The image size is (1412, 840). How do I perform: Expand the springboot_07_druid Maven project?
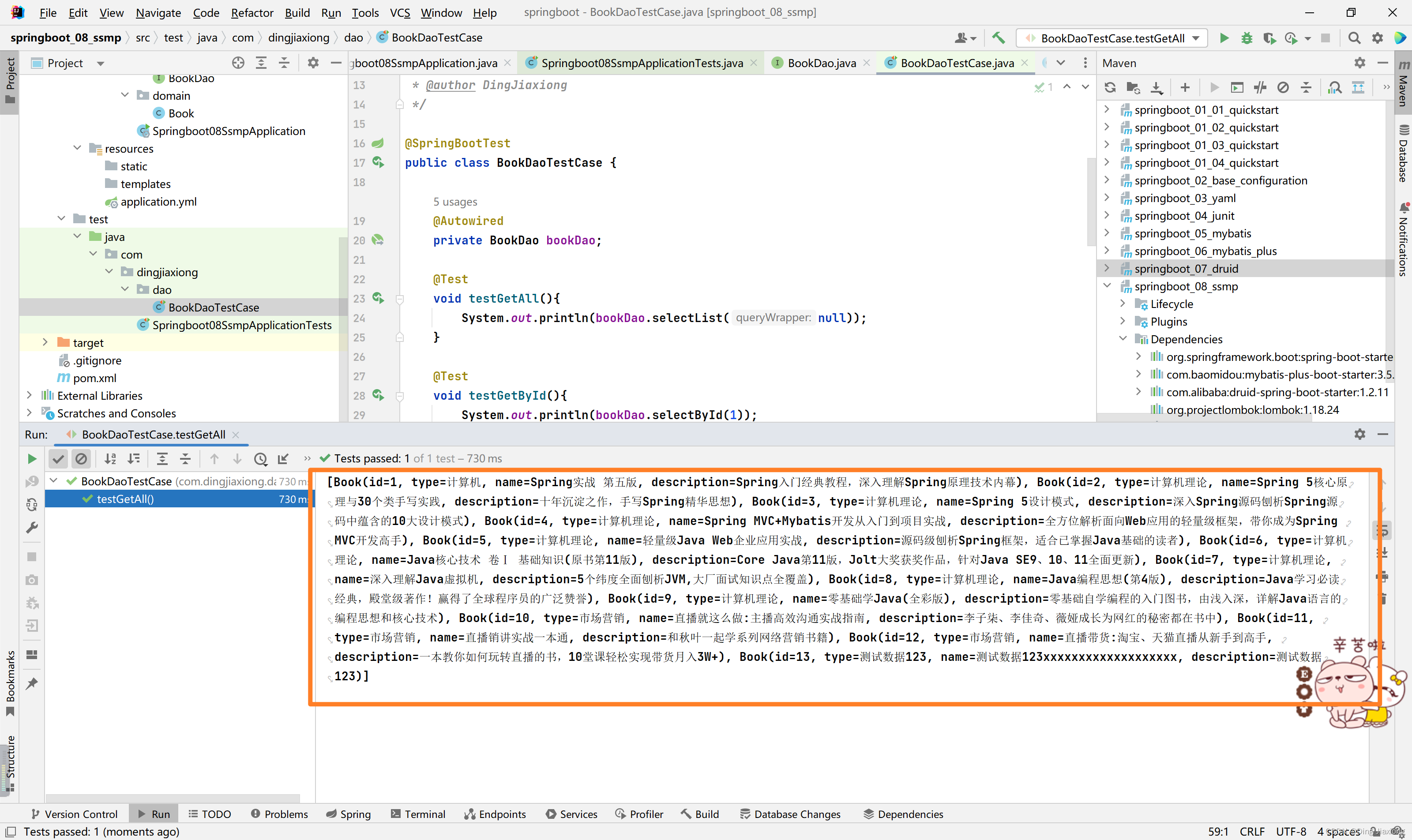click(1108, 268)
